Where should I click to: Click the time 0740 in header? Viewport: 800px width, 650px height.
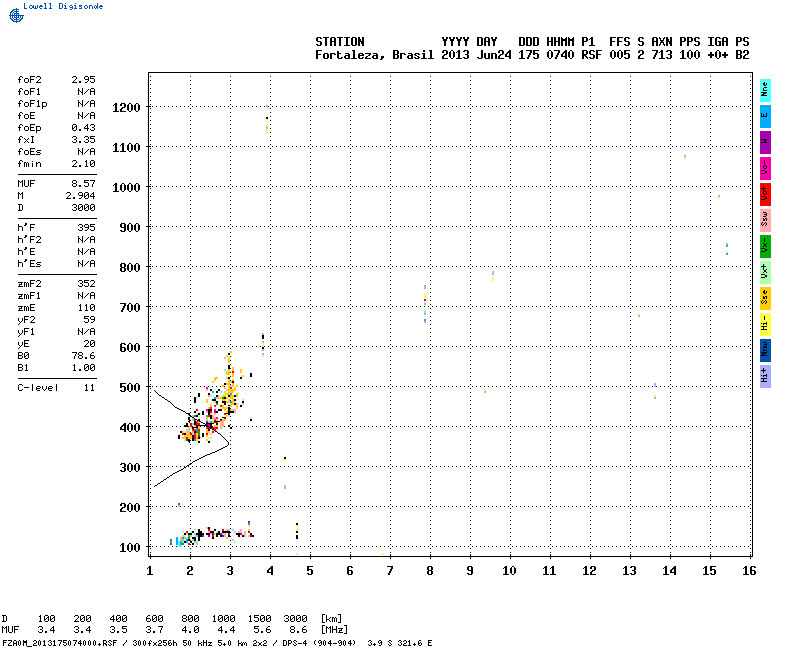560,55
